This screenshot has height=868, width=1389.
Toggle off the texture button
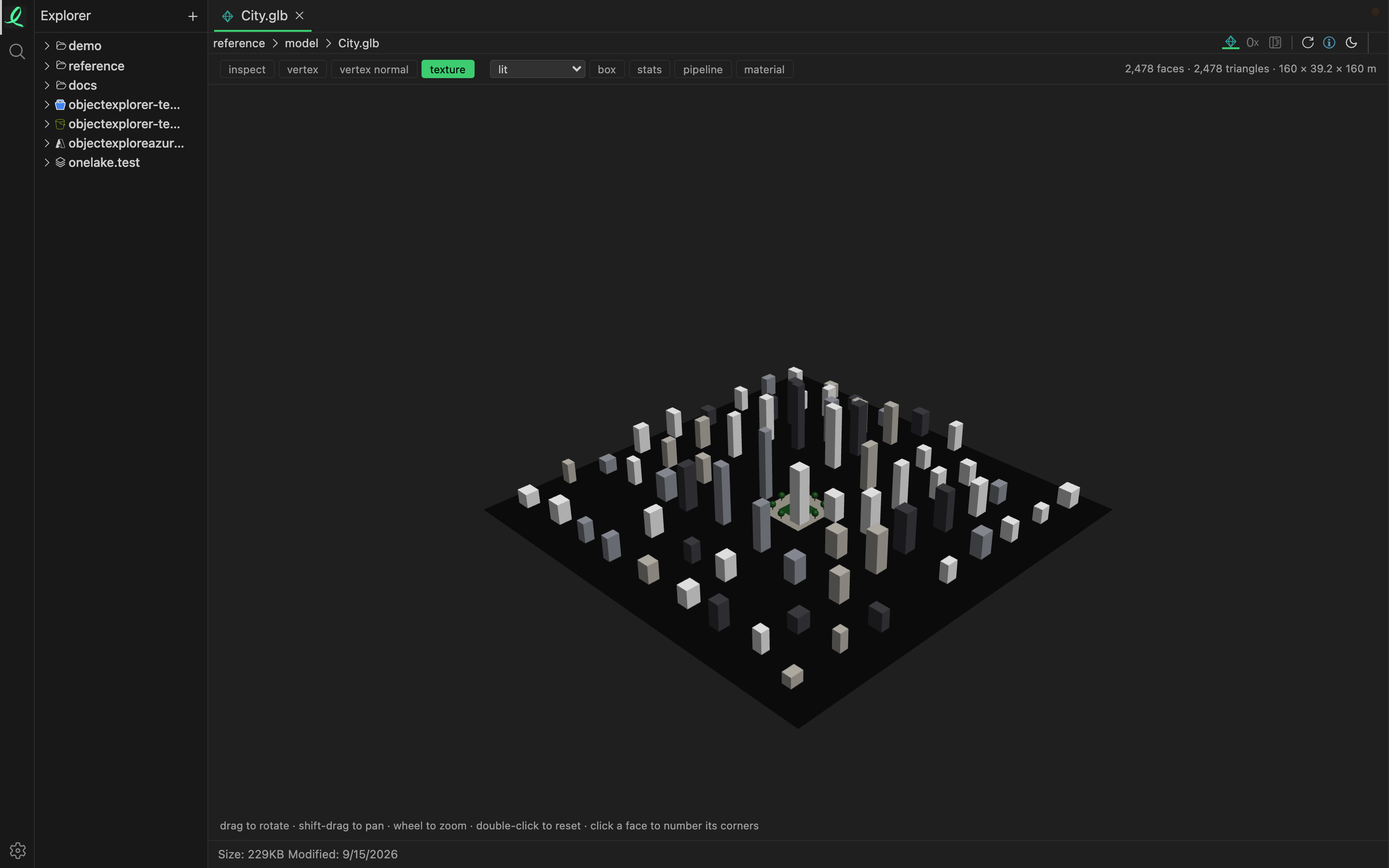[x=448, y=69]
